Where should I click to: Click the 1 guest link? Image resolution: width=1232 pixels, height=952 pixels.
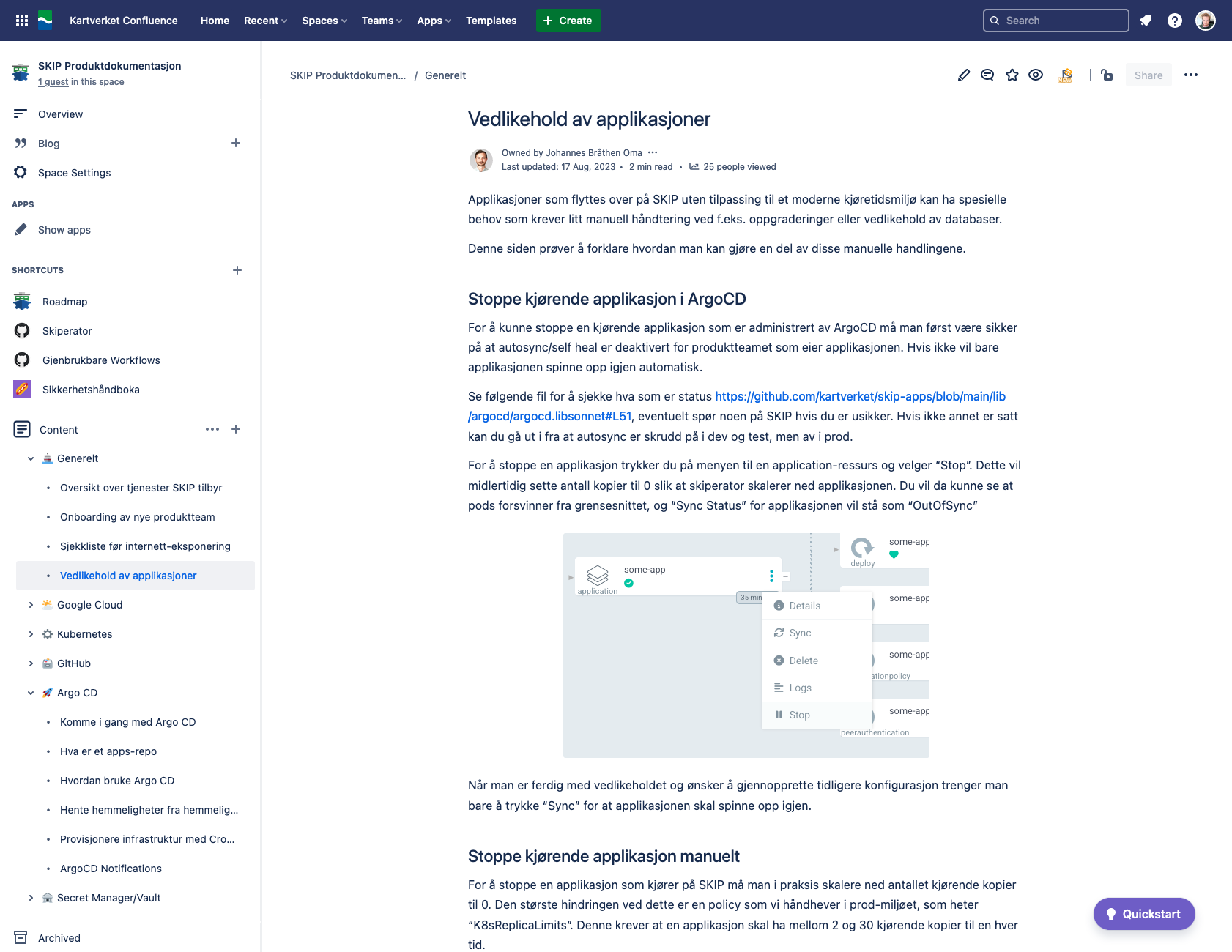[53, 82]
